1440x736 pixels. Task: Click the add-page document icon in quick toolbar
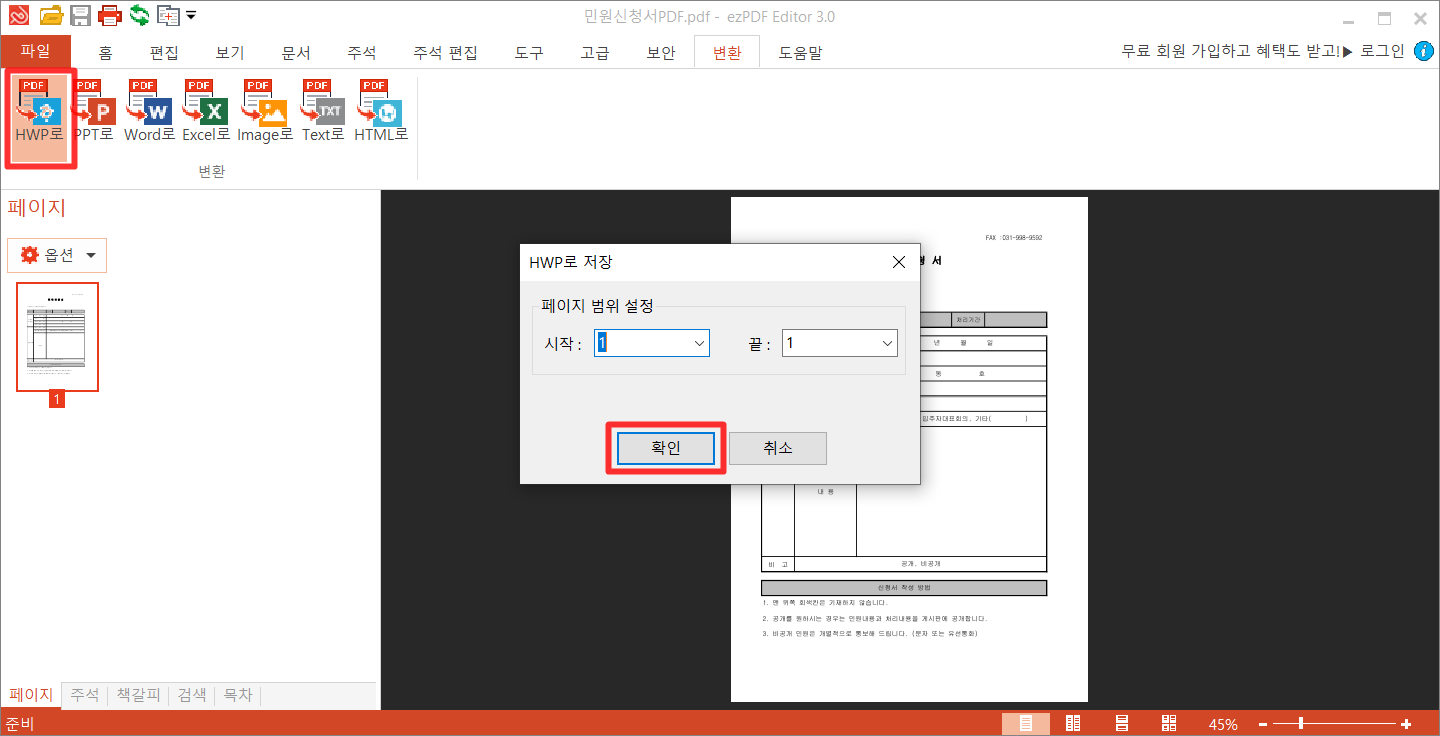[168, 15]
